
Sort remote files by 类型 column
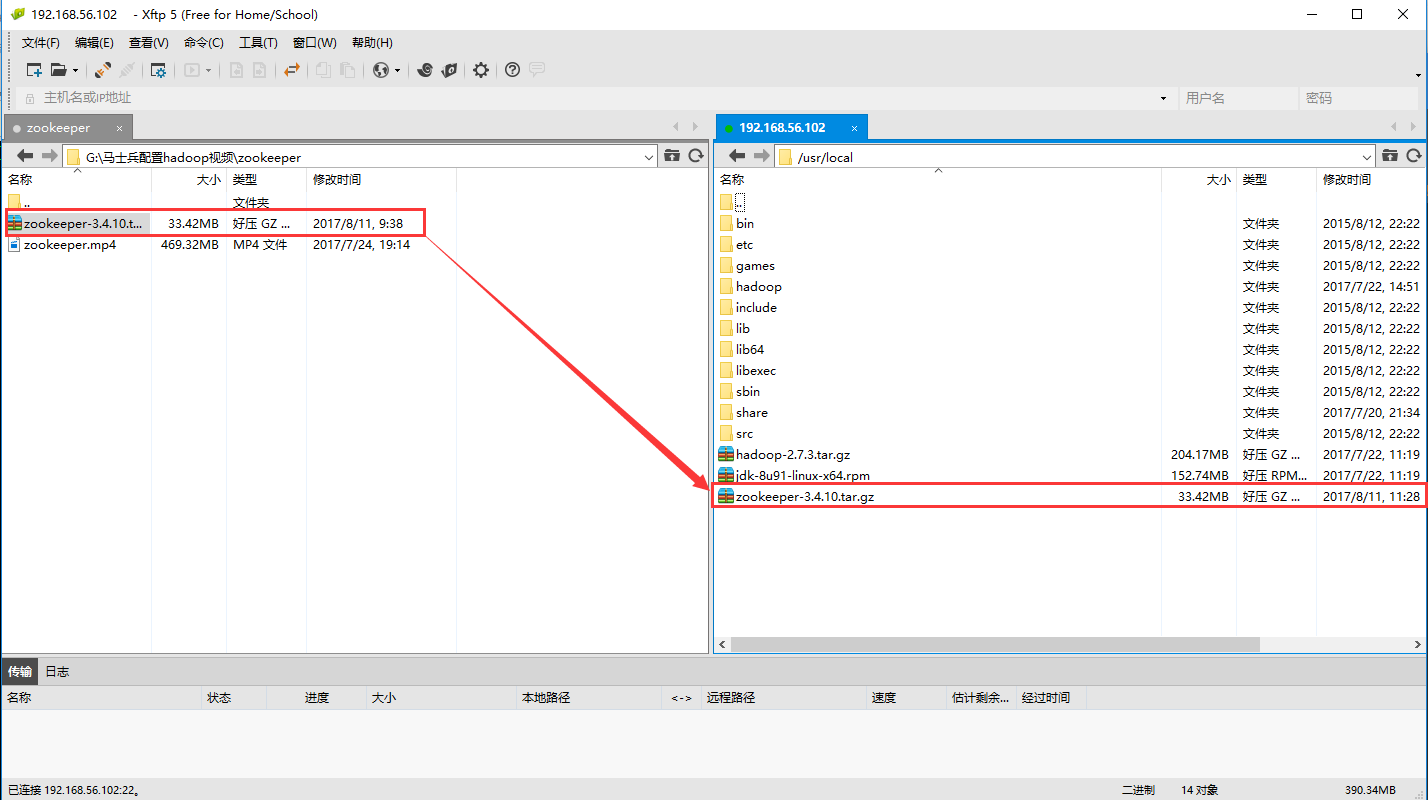[x=1276, y=180]
